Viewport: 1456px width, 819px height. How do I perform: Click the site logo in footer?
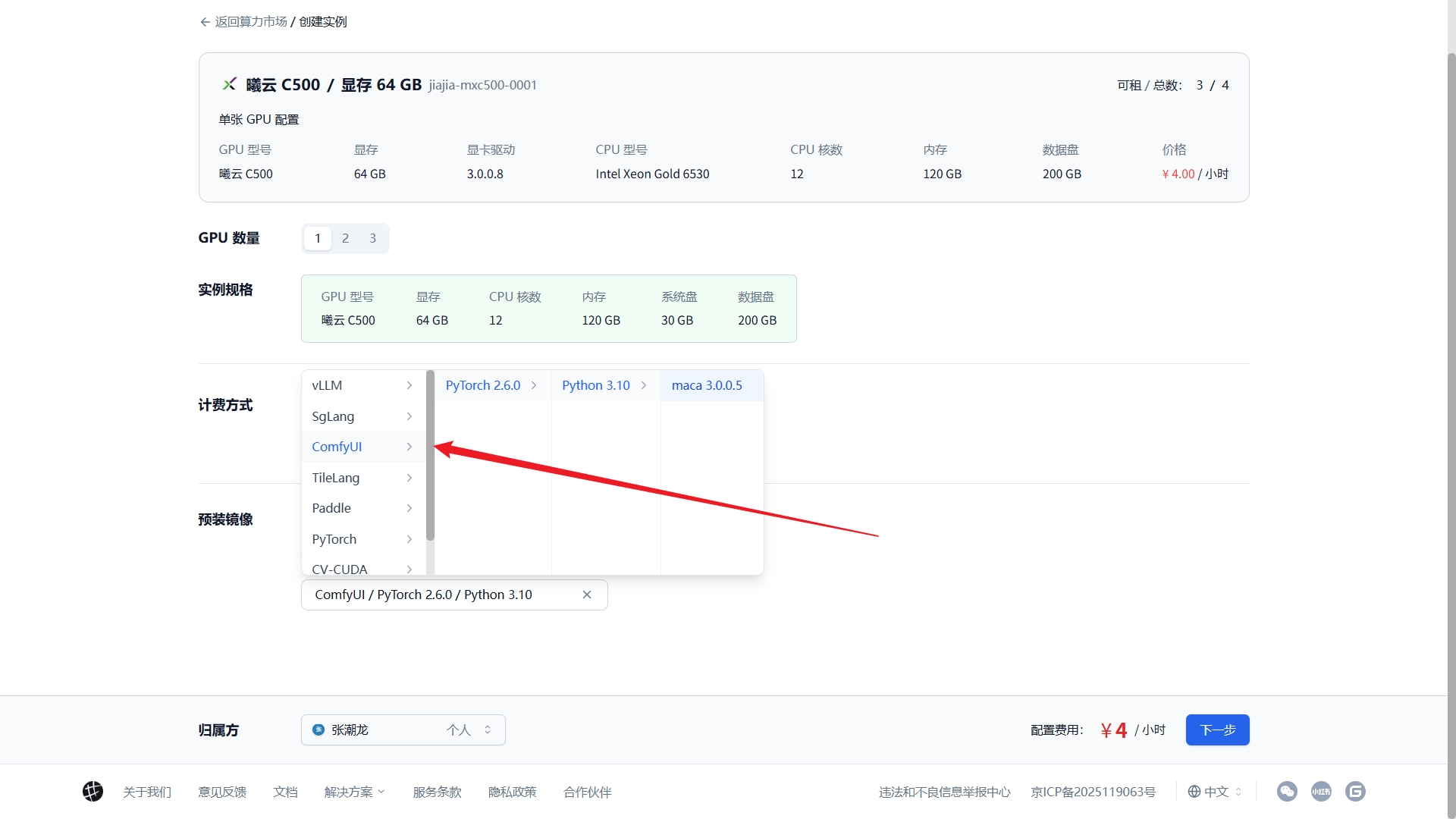coord(93,792)
